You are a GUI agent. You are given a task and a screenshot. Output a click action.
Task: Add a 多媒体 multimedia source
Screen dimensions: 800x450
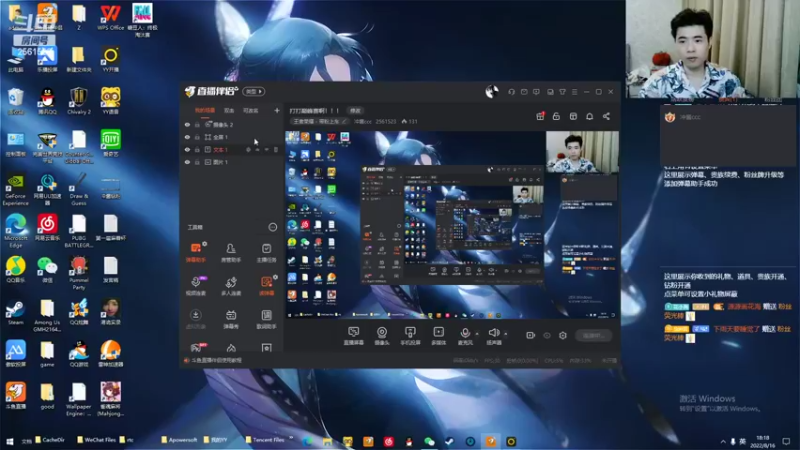[x=438, y=336]
